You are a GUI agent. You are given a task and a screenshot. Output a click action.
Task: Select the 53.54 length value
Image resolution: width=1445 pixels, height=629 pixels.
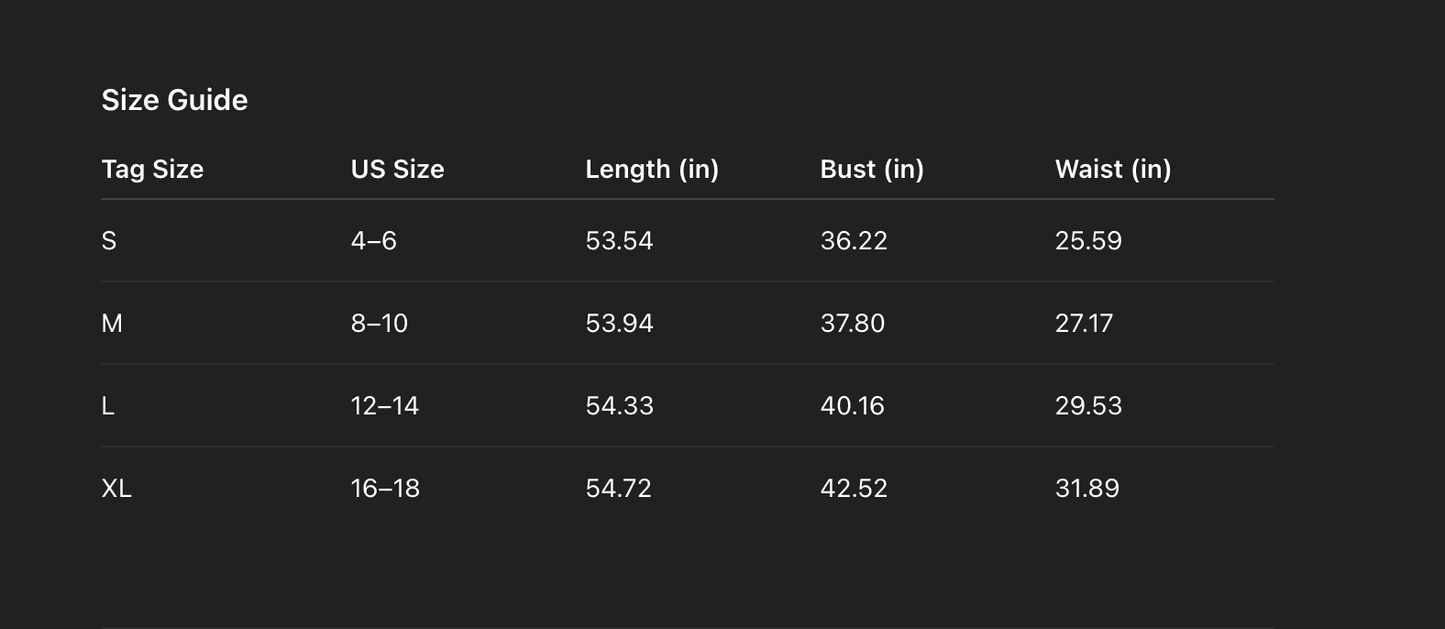click(x=619, y=241)
